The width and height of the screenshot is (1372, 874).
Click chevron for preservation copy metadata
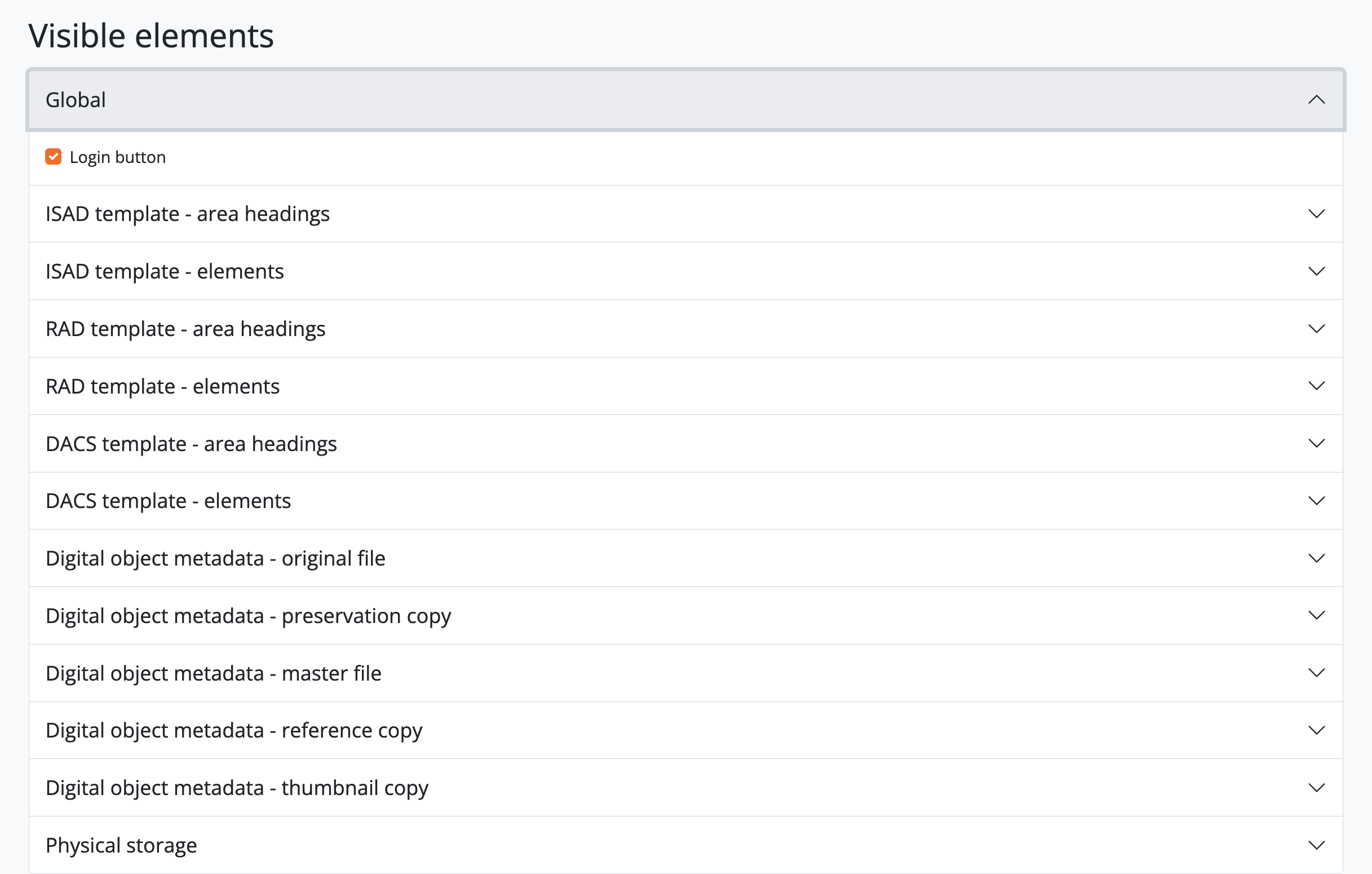(x=1316, y=615)
